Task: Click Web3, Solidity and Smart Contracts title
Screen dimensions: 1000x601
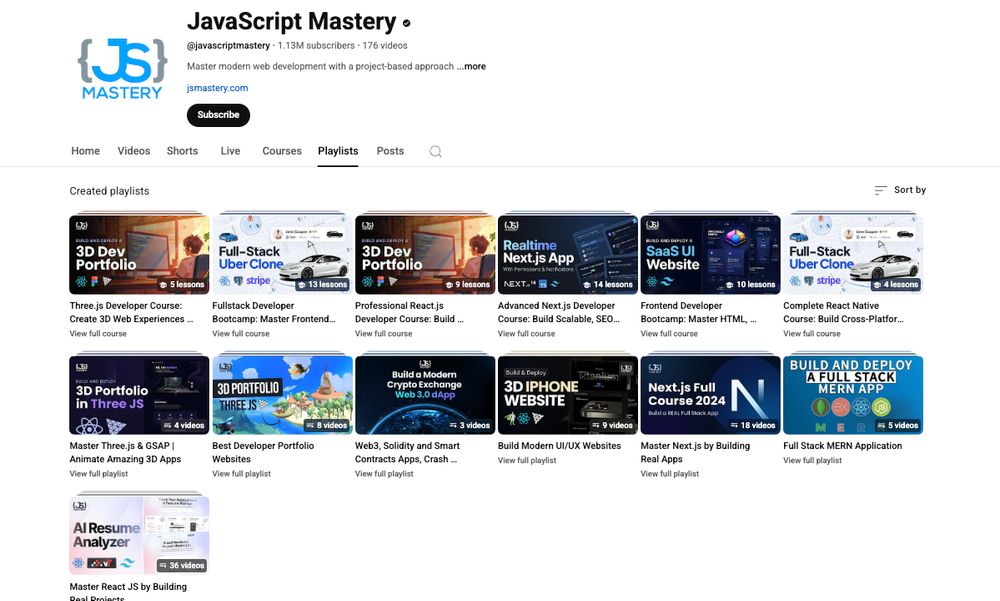Action: coord(408,452)
